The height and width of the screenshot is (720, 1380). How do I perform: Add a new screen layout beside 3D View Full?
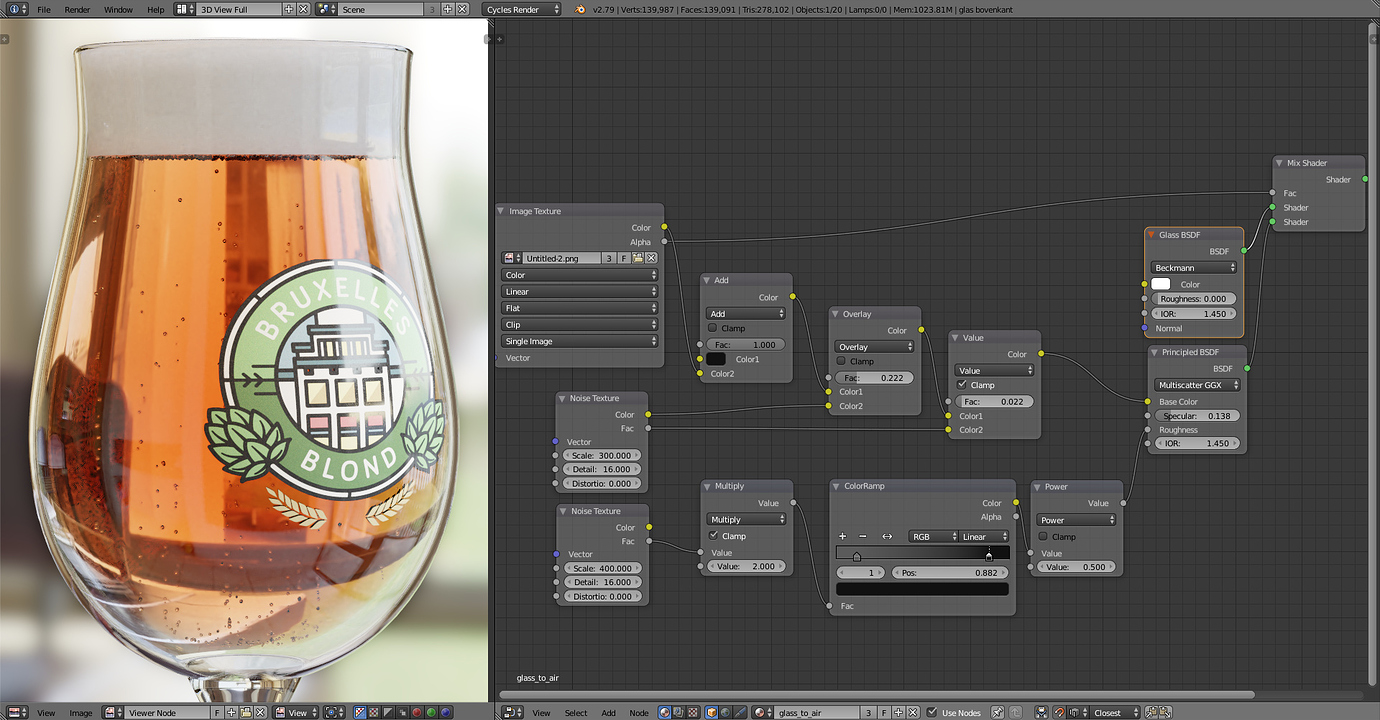289,9
